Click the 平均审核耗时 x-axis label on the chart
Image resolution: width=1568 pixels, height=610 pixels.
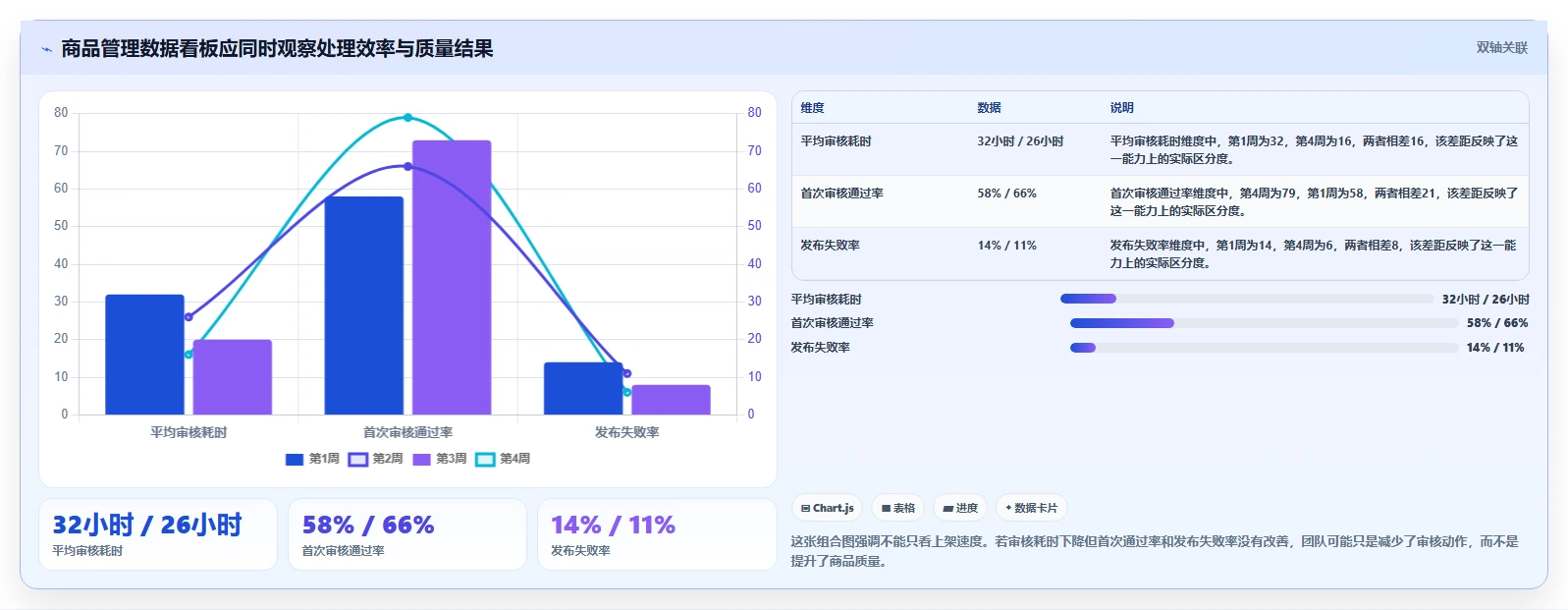(x=189, y=432)
